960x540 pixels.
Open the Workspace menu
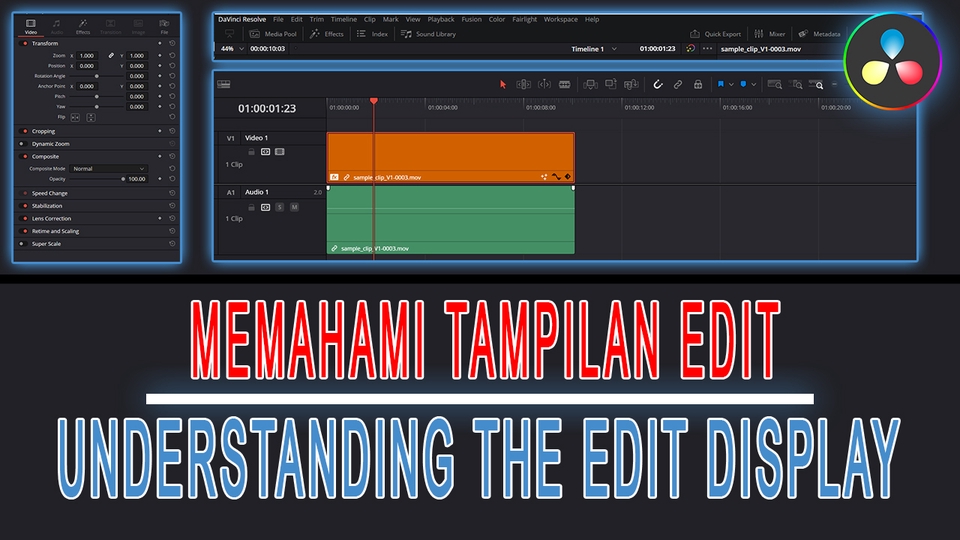click(x=561, y=20)
